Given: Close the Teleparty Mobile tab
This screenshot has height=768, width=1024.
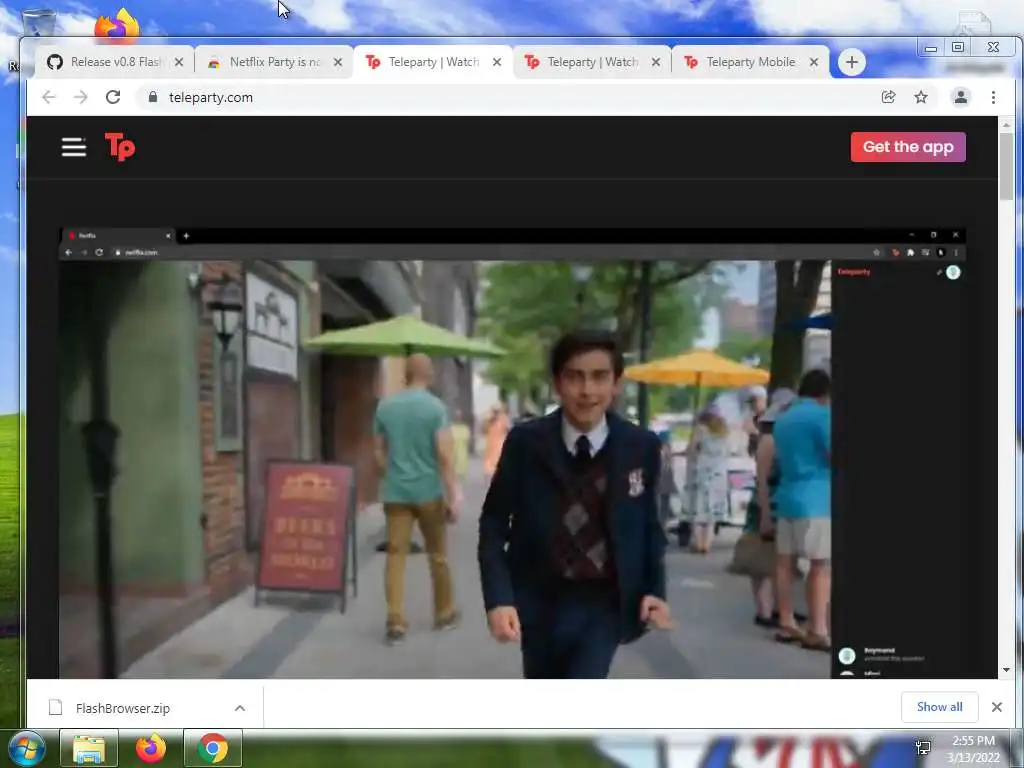Looking at the screenshot, I should point(814,62).
